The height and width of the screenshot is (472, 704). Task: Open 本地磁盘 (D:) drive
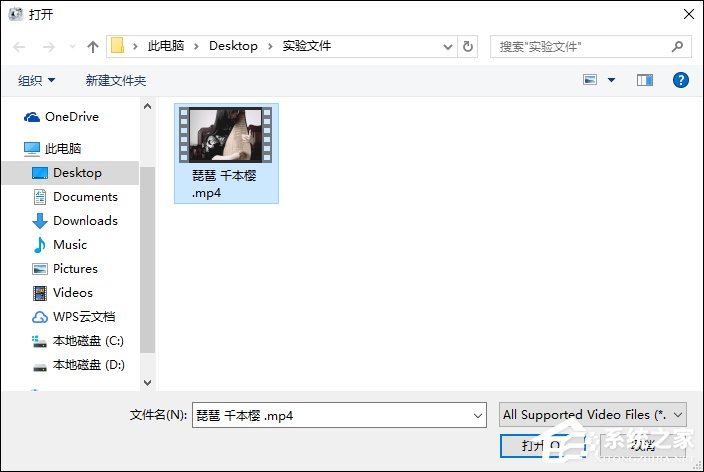tap(88, 365)
